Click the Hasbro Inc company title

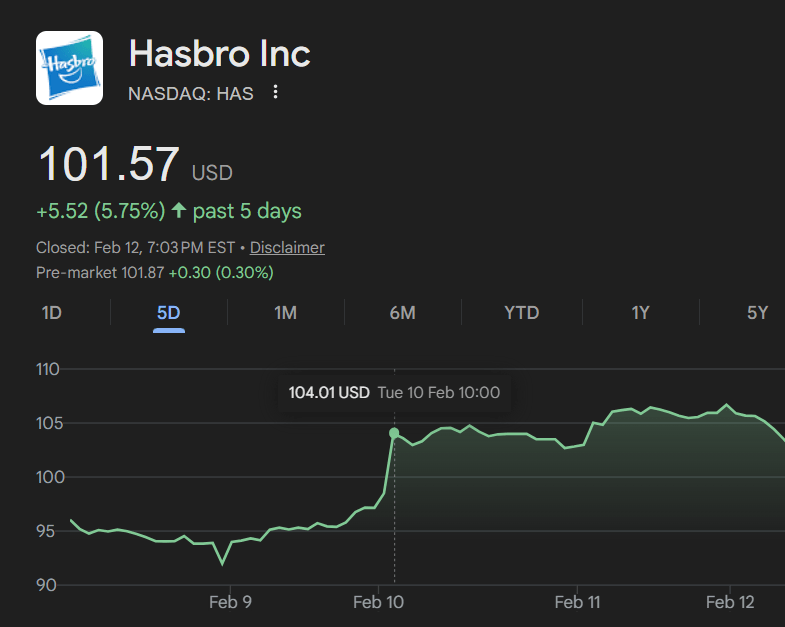[220, 53]
